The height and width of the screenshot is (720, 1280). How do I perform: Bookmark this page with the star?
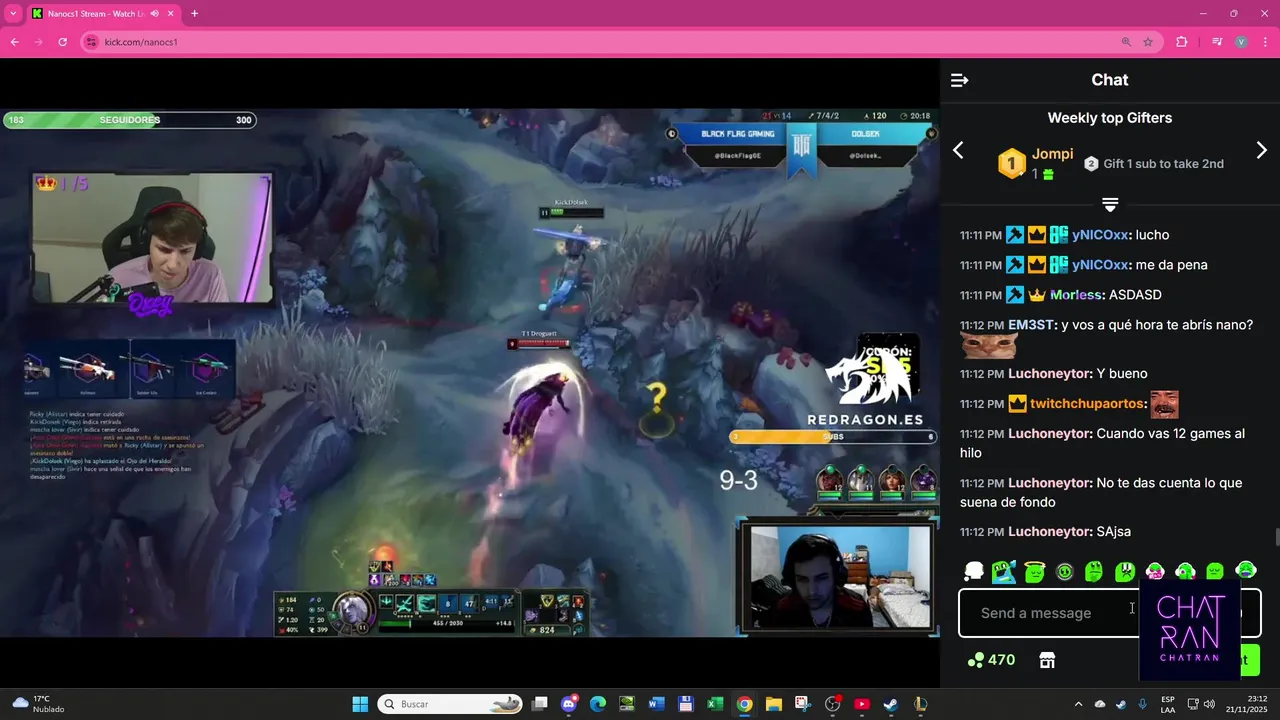[1148, 42]
